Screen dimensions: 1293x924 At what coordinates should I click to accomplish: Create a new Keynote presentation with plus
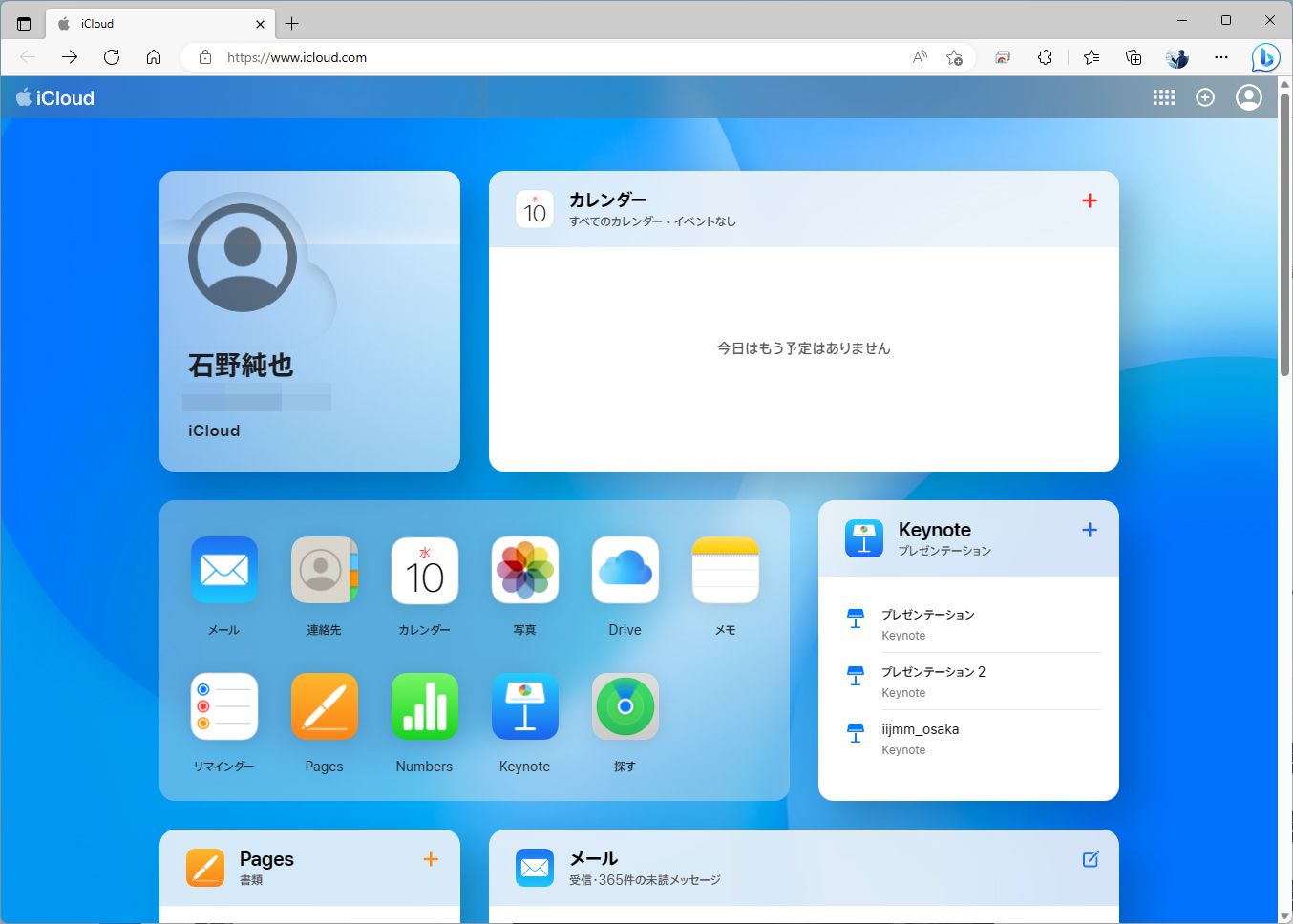pos(1089,530)
